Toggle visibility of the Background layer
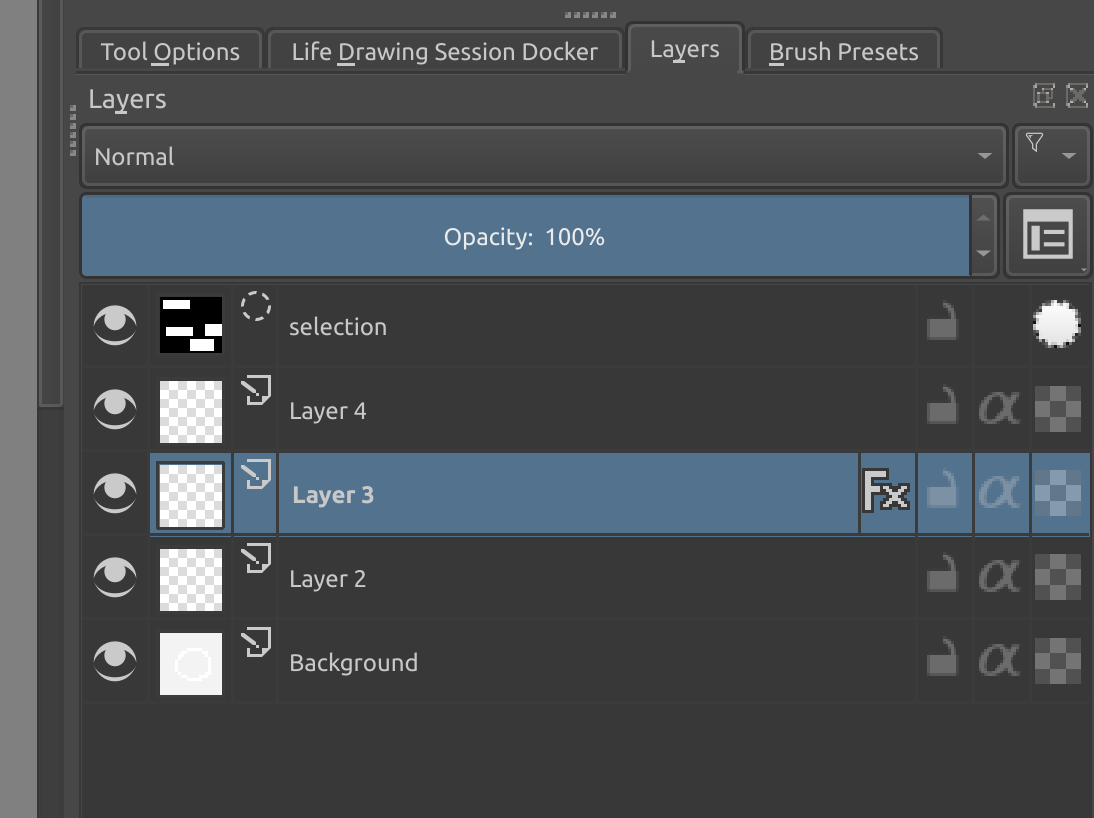 point(115,662)
